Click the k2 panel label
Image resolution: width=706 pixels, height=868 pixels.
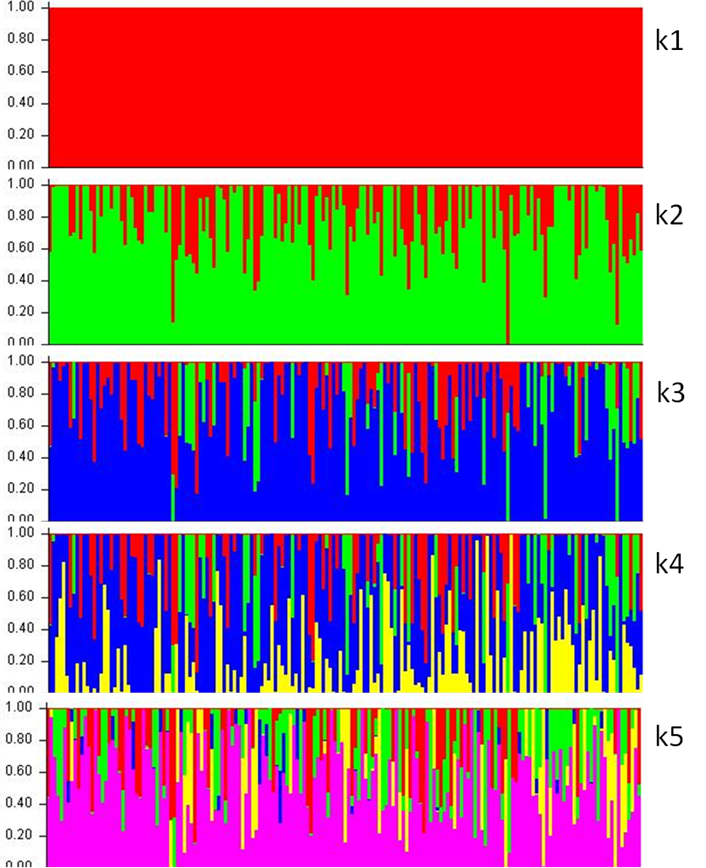(x=669, y=213)
